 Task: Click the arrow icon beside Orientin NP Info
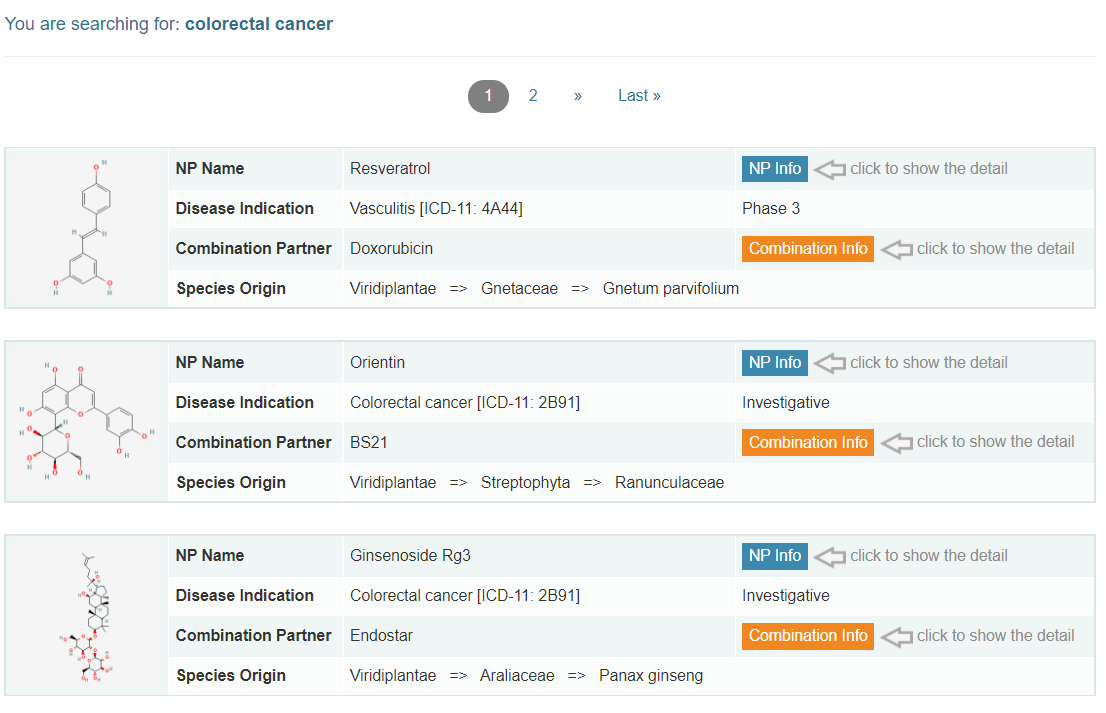(829, 363)
